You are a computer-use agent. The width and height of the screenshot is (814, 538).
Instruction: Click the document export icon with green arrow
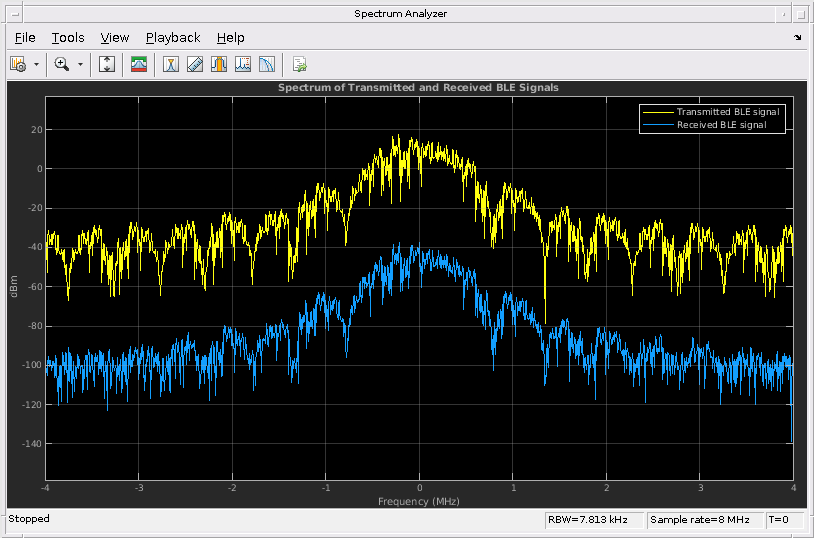tap(299, 64)
